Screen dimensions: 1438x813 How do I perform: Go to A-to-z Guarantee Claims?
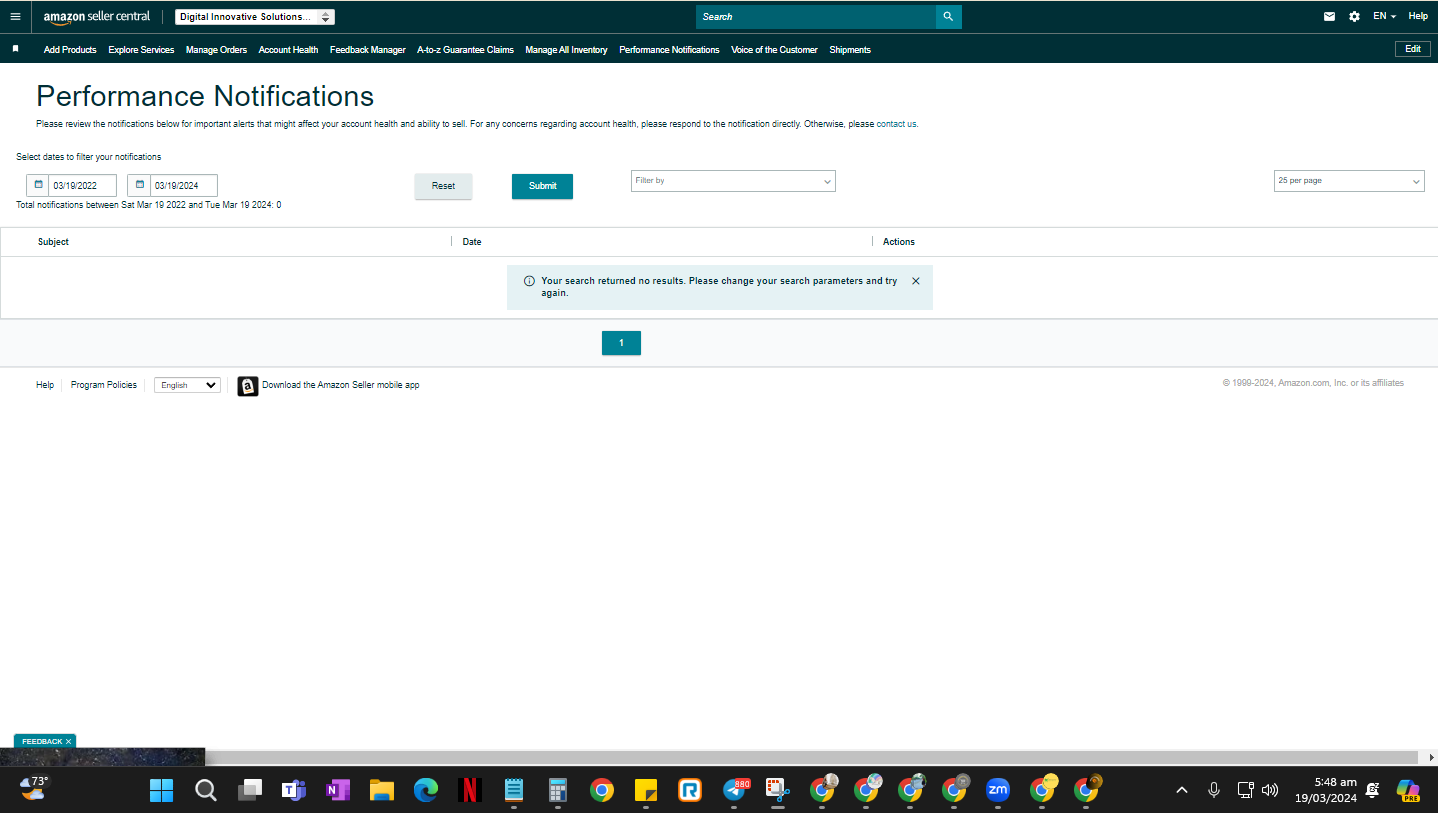(x=465, y=50)
